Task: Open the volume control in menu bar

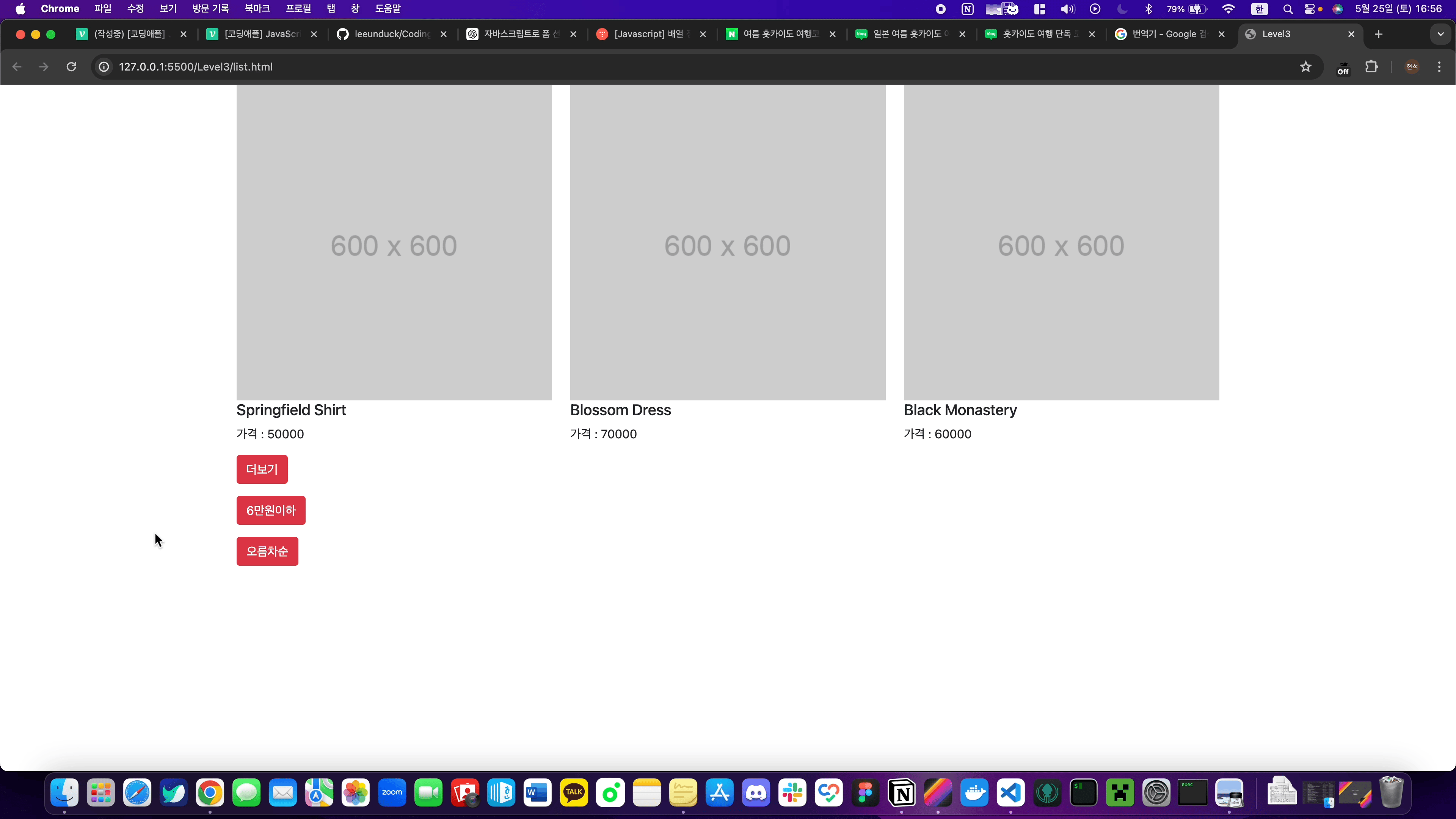Action: click(x=1067, y=8)
